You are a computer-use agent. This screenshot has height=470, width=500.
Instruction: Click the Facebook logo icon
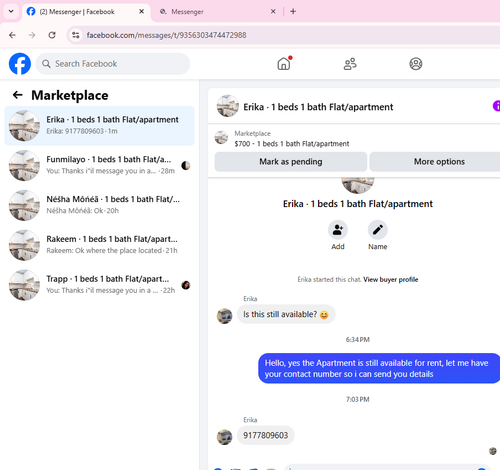tap(20, 64)
